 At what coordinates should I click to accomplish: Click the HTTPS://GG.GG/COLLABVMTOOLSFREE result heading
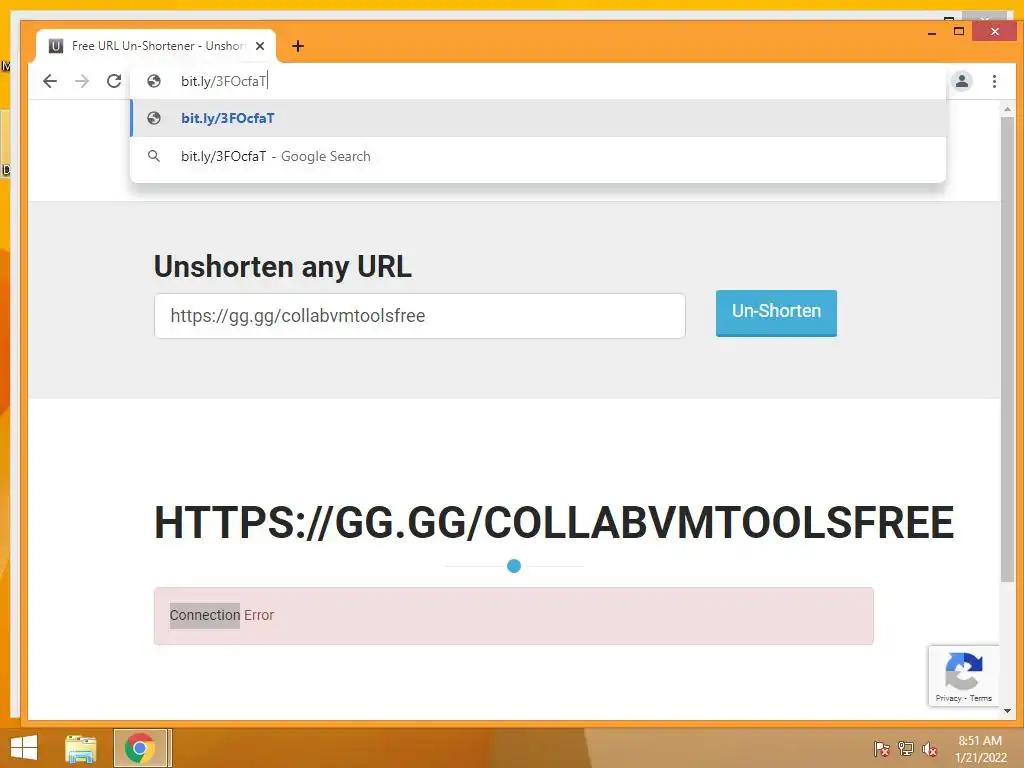point(554,522)
